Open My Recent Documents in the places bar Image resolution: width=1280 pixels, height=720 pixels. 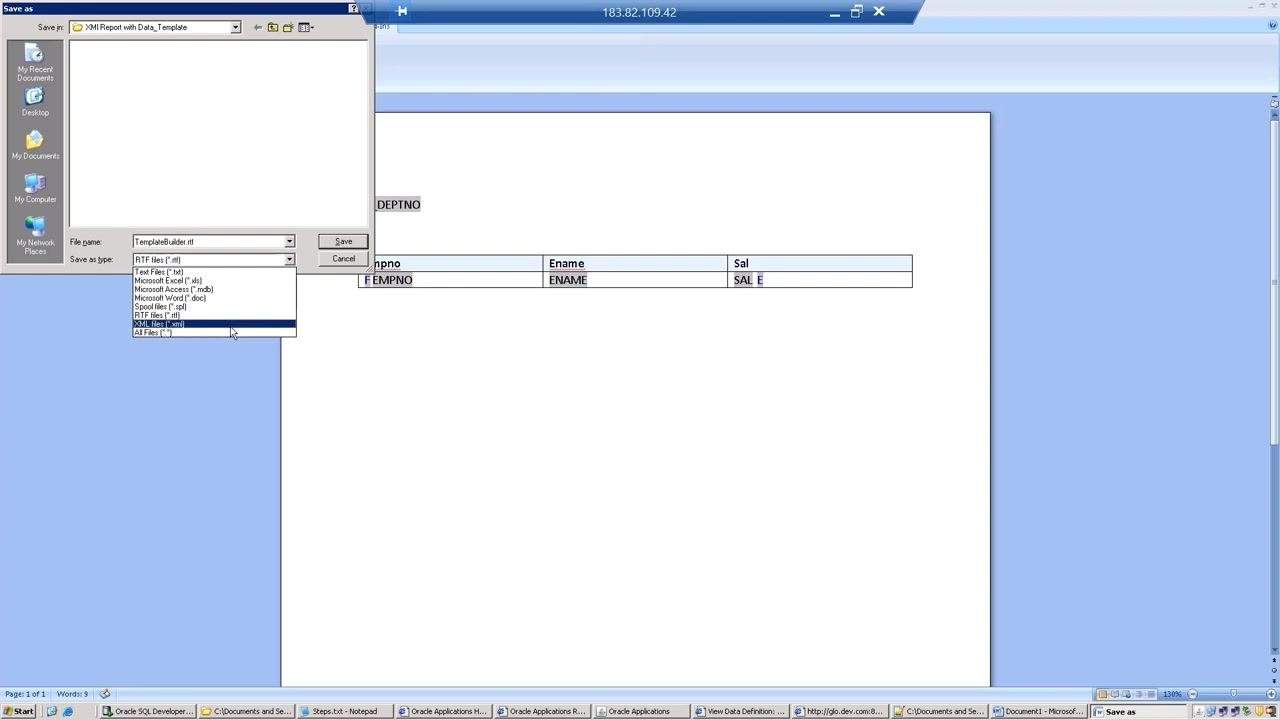pos(35,63)
